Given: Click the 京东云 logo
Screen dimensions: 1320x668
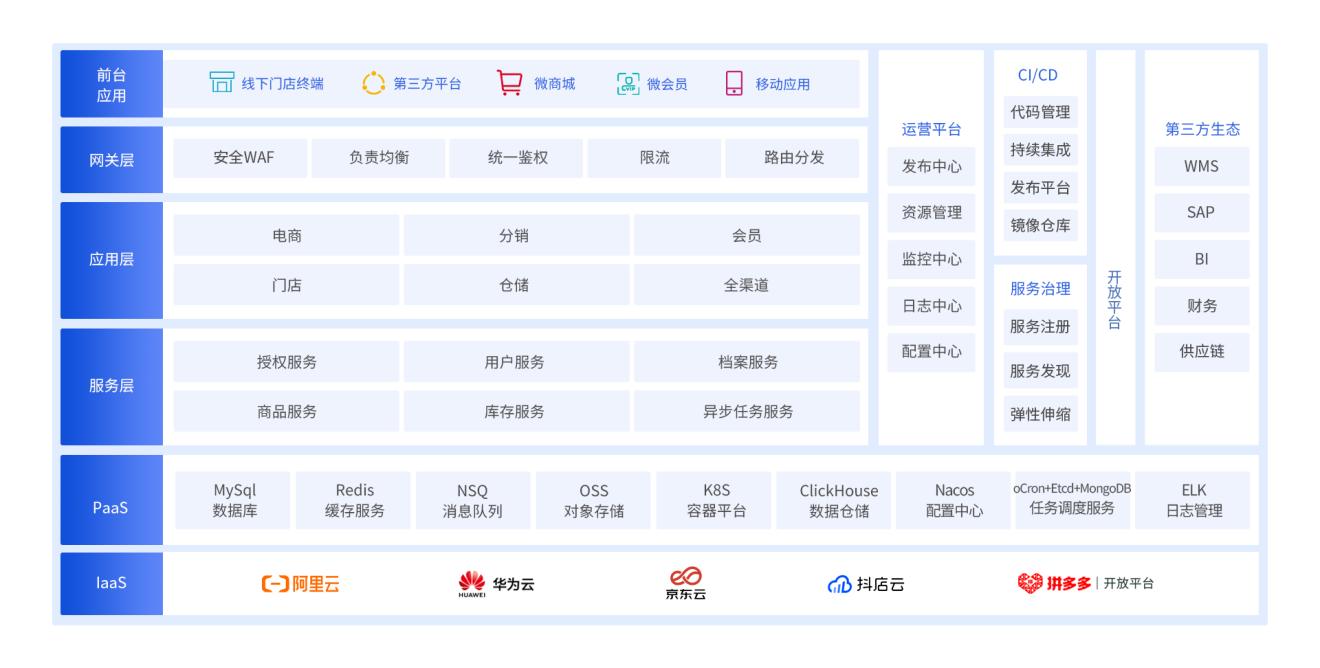Looking at the screenshot, I should (687, 584).
